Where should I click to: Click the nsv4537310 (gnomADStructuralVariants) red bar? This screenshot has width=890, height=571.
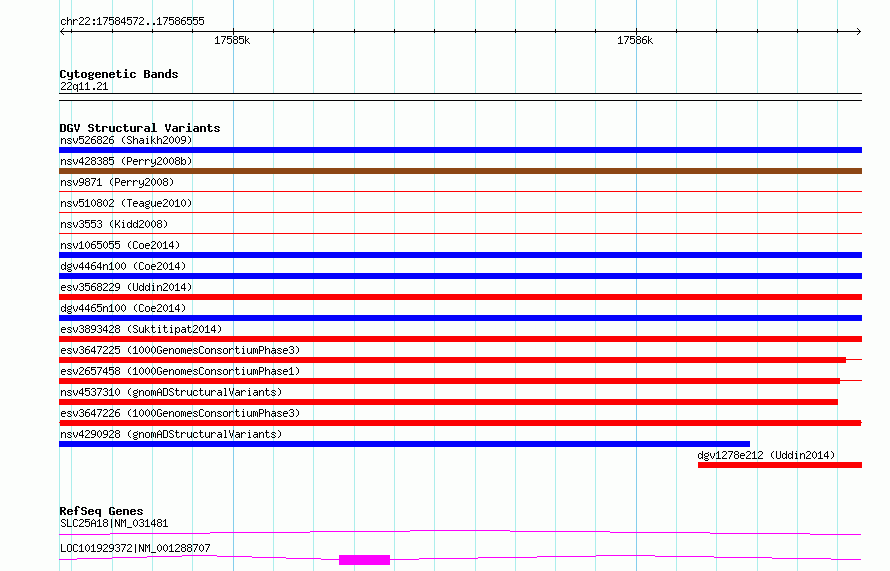click(448, 402)
